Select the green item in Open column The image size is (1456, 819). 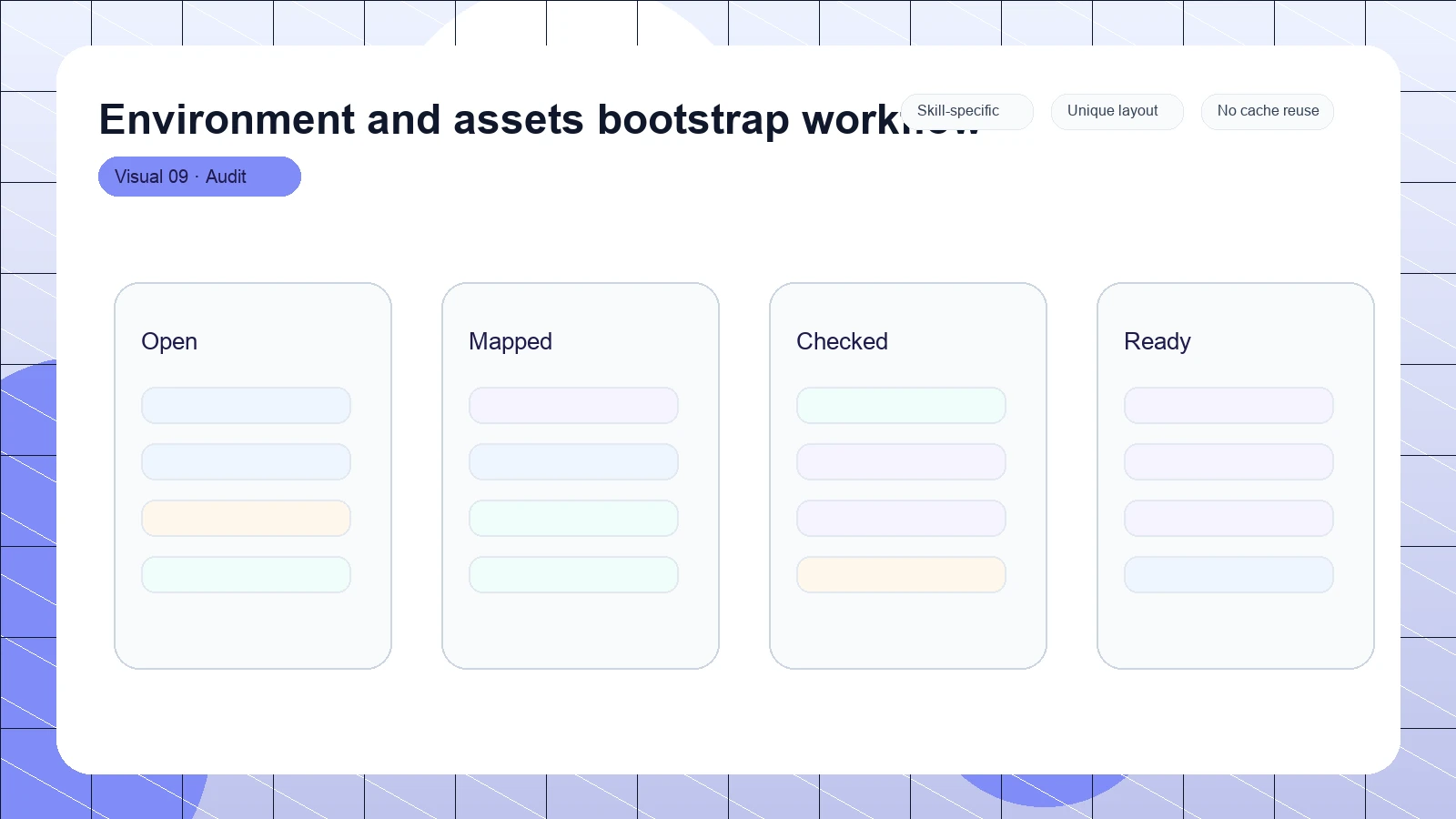click(246, 575)
